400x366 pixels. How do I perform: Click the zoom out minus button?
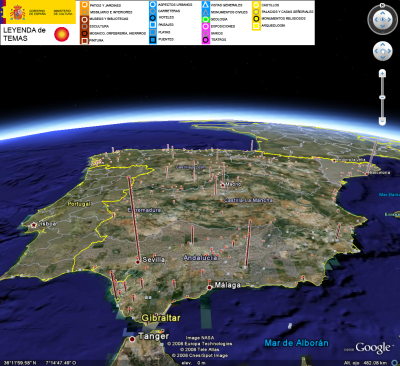pos(383,120)
